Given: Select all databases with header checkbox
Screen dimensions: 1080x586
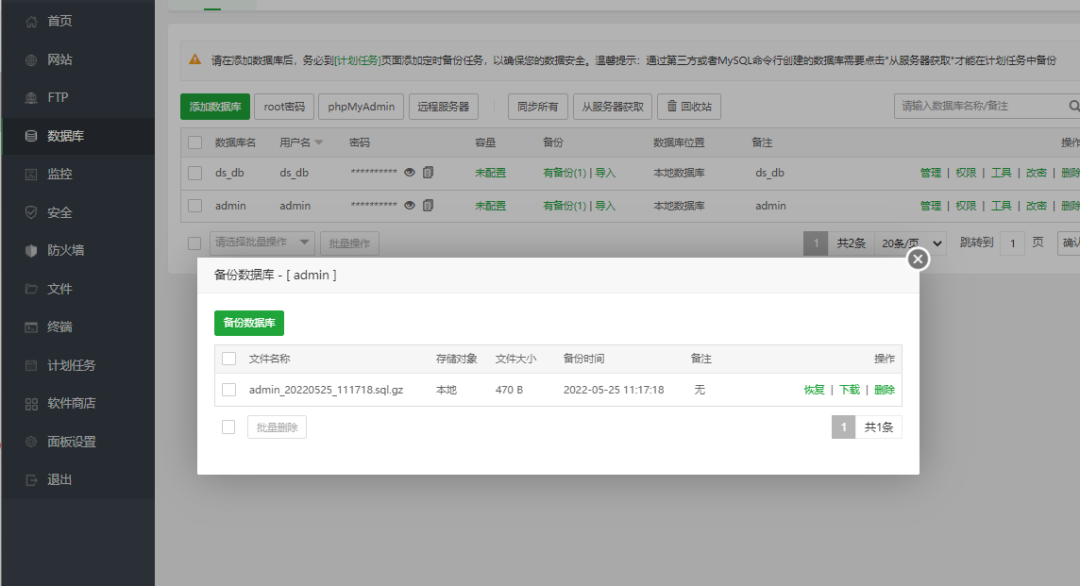Looking at the screenshot, I should tap(195, 143).
